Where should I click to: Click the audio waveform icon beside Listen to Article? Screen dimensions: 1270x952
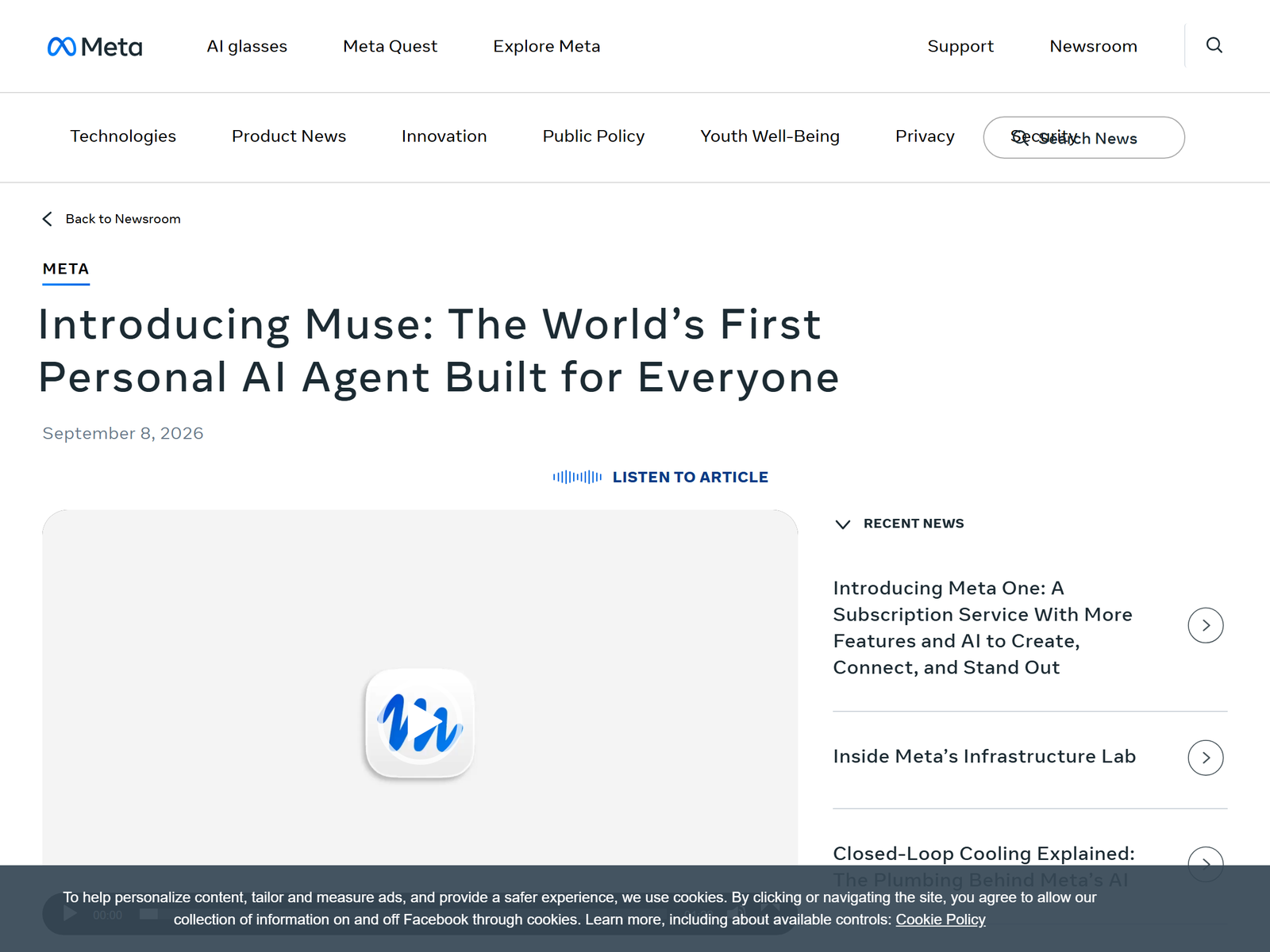[577, 477]
